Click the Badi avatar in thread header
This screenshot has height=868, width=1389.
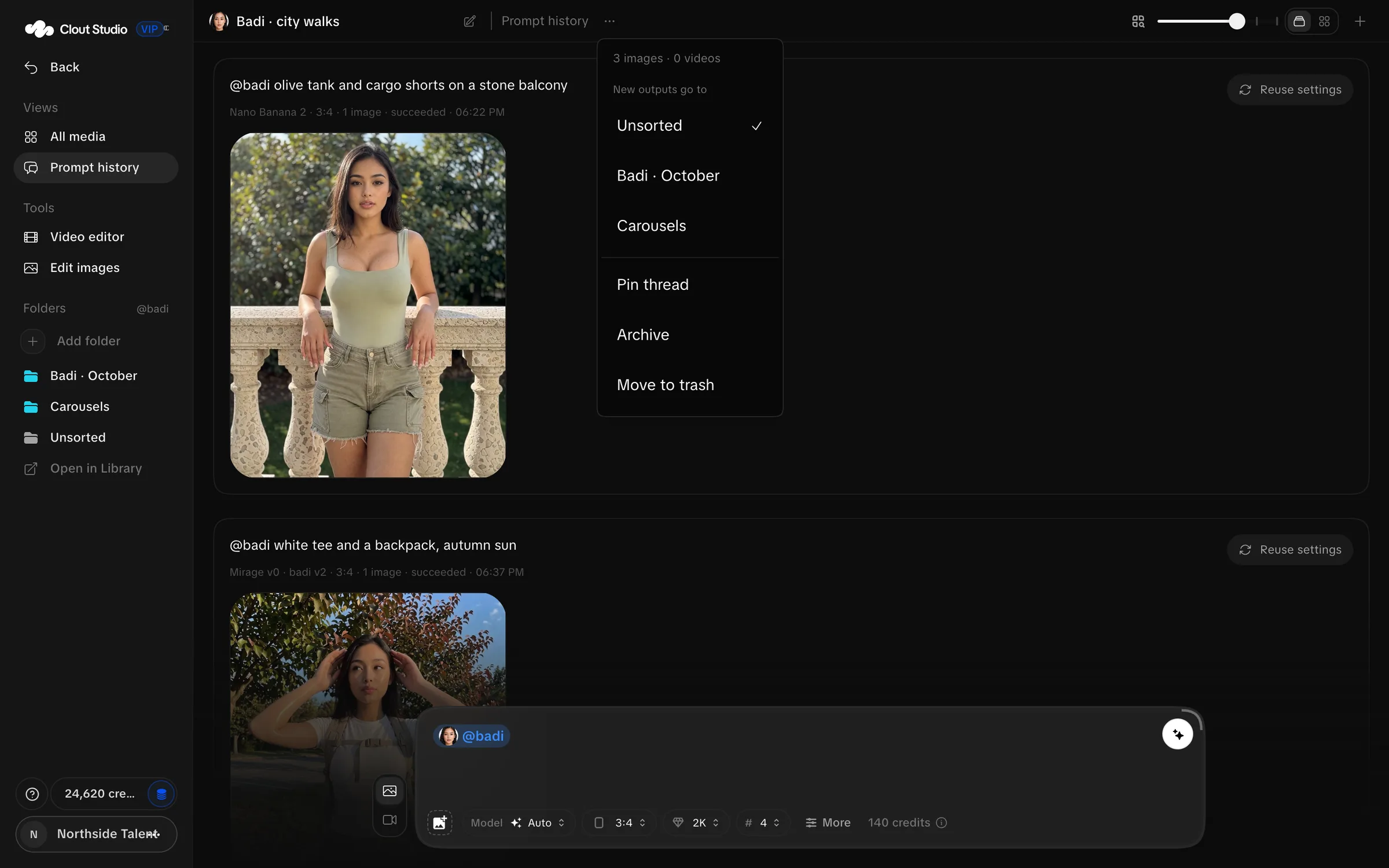[219, 21]
